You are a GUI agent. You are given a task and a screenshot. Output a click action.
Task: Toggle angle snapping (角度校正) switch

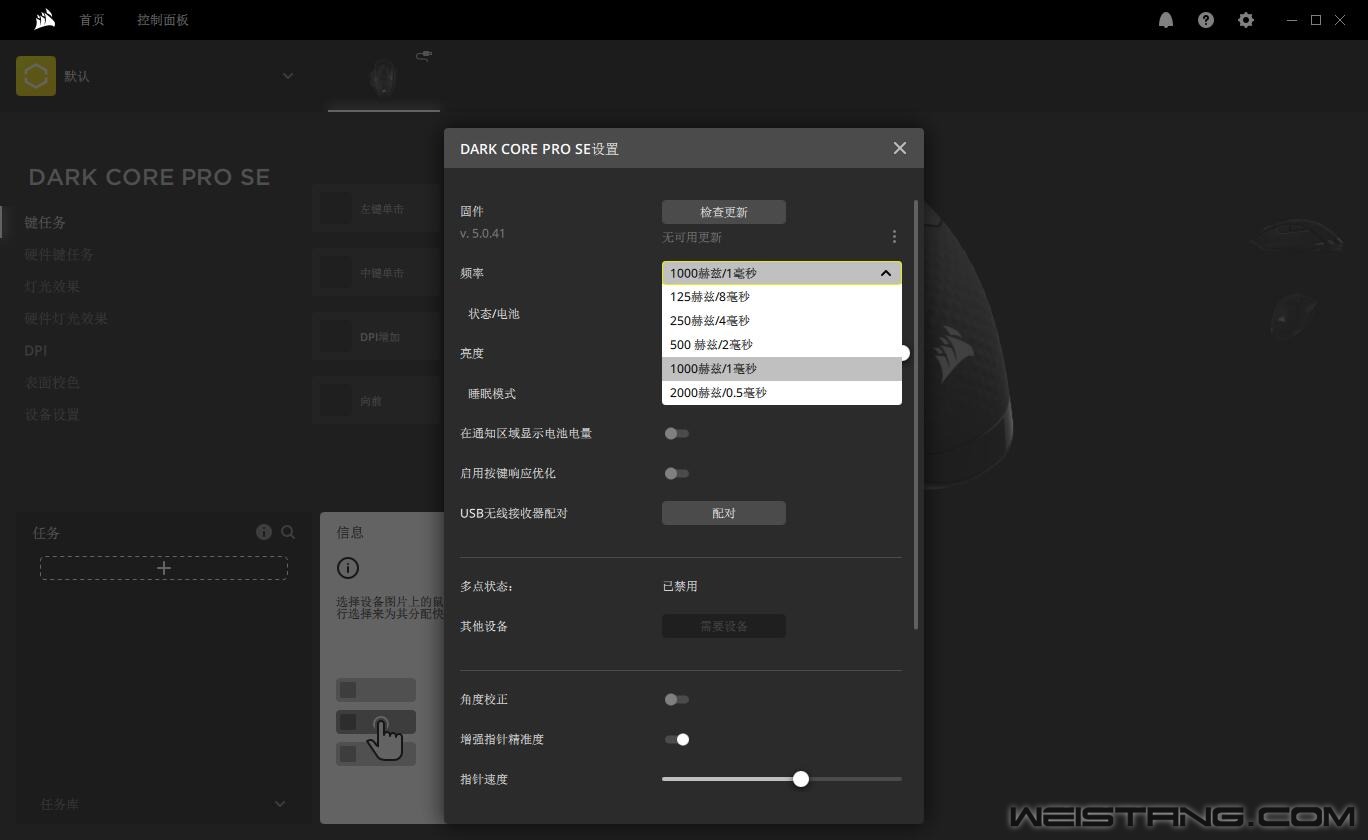(677, 699)
